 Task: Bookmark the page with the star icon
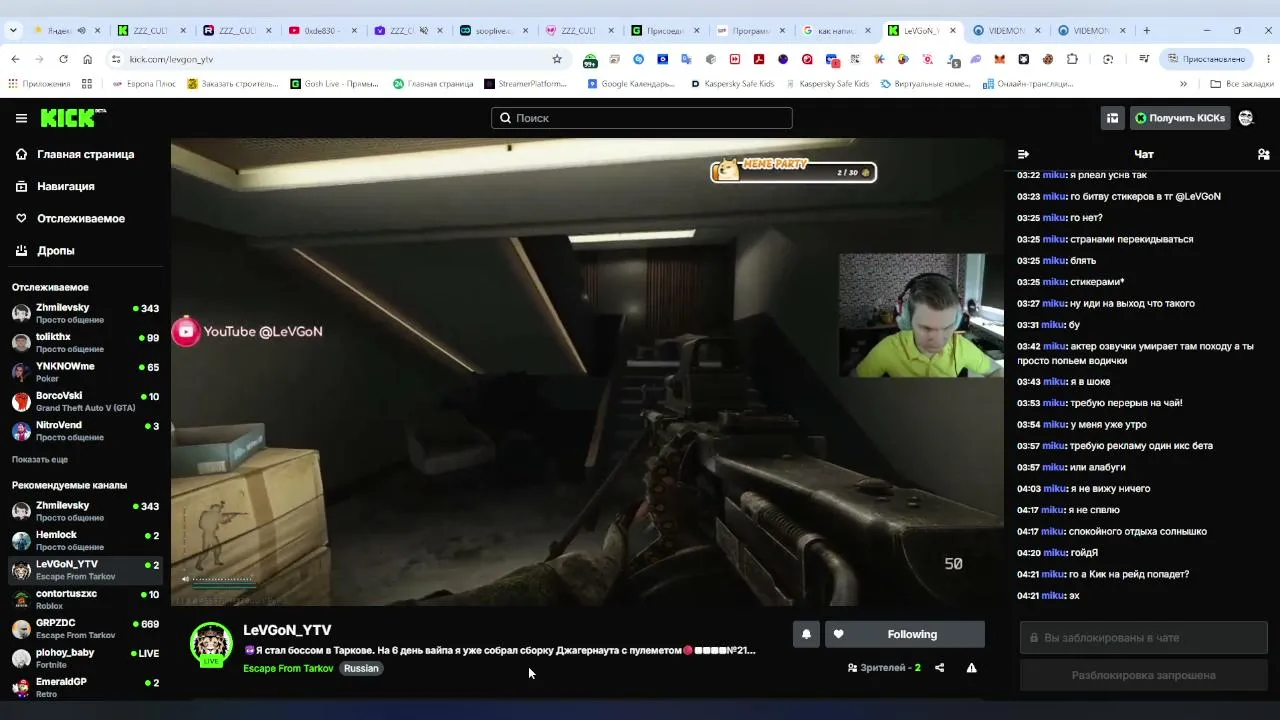(557, 59)
